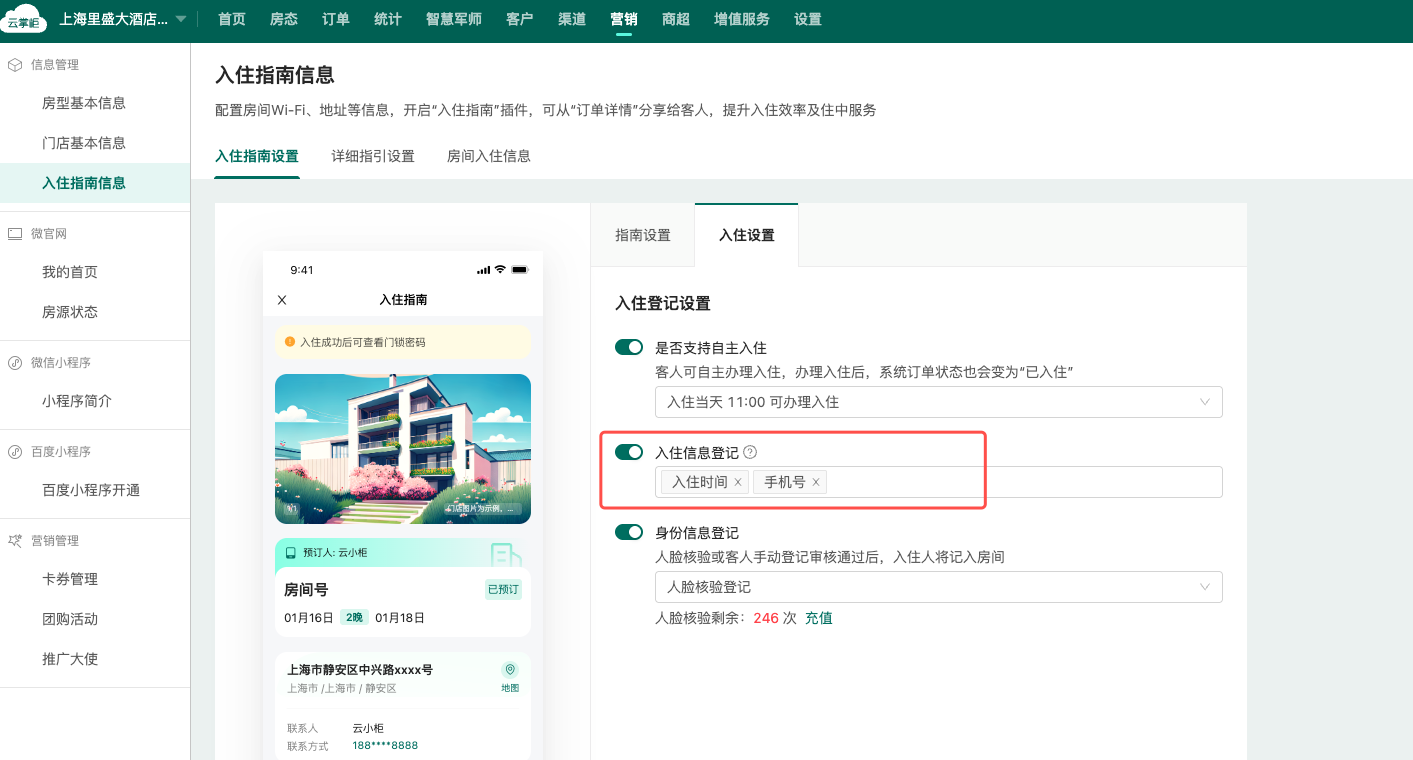The width and height of the screenshot is (1413, 760).
Task: Go to the 房态 menu
Action: 284,19
